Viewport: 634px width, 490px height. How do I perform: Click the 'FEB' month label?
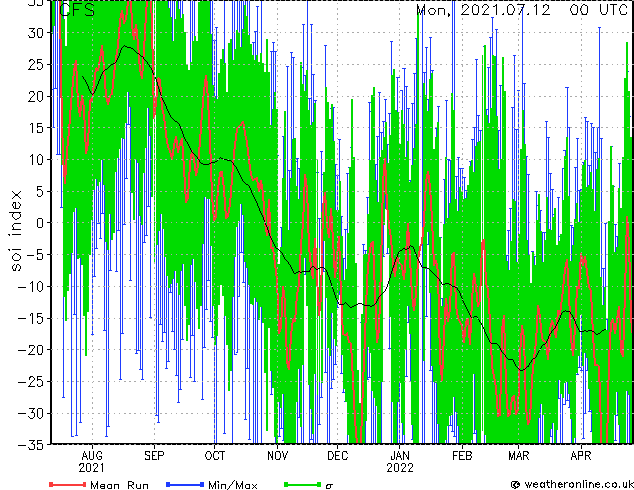[462, 456]
